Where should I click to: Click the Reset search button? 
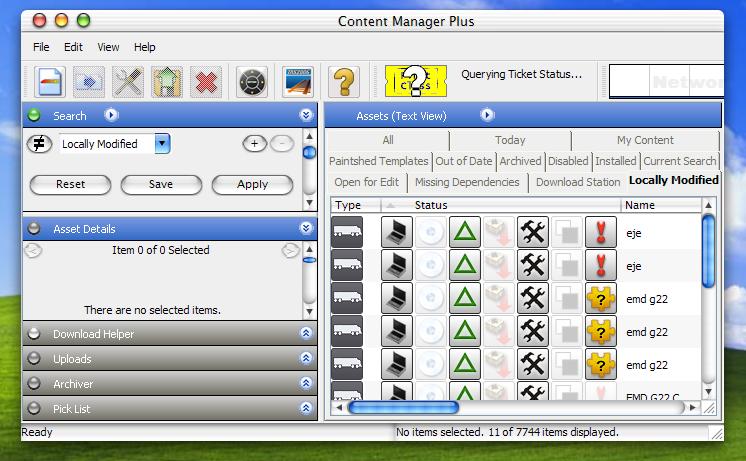coord(70,184)
